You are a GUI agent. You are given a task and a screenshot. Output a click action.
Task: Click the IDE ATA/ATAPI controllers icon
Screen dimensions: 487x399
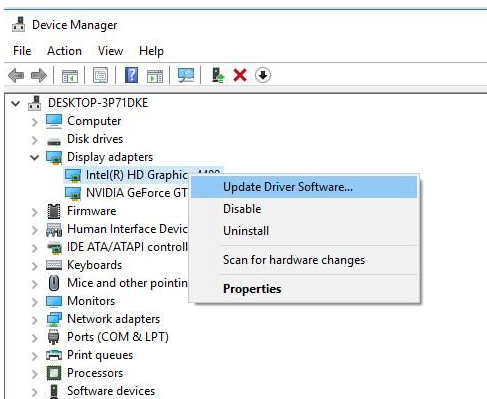(x=54, y=247)
